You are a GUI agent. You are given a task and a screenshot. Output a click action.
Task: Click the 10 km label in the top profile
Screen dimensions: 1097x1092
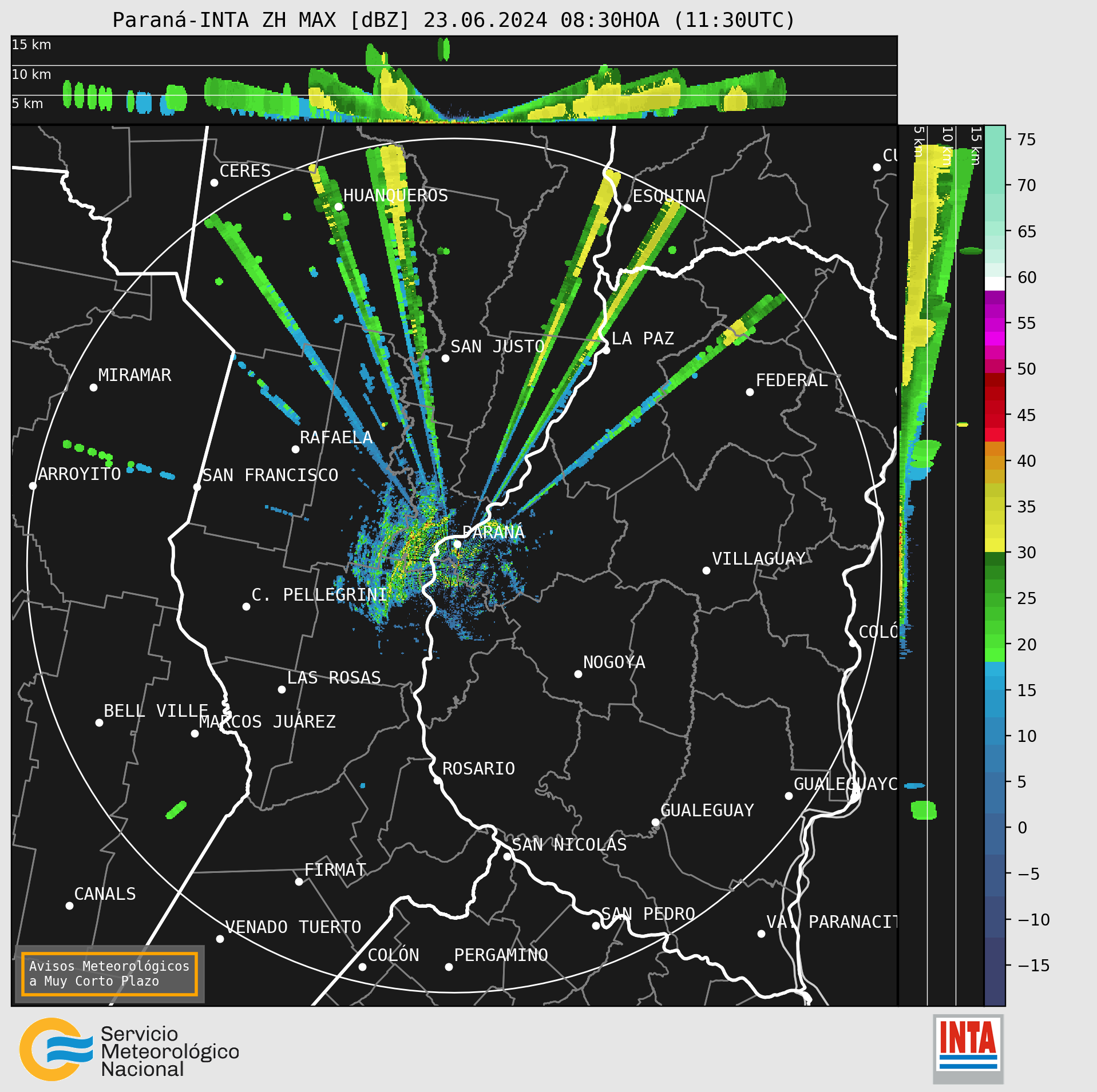coord(31,74)
